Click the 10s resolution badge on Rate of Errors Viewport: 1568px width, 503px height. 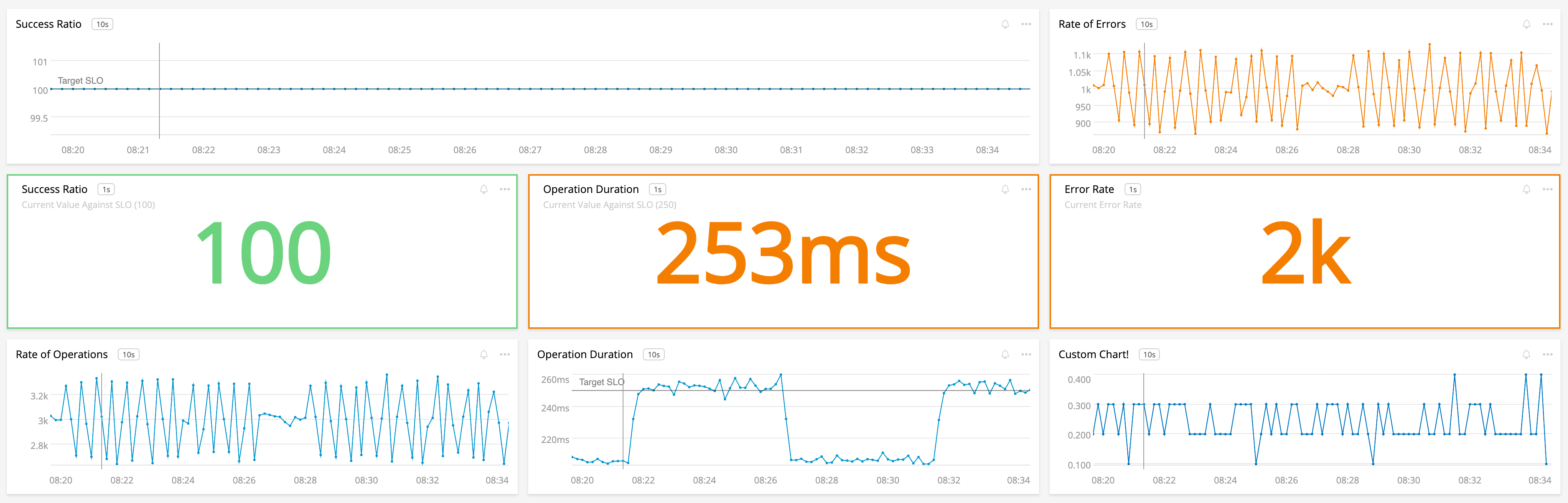[x=1147, y=24]
